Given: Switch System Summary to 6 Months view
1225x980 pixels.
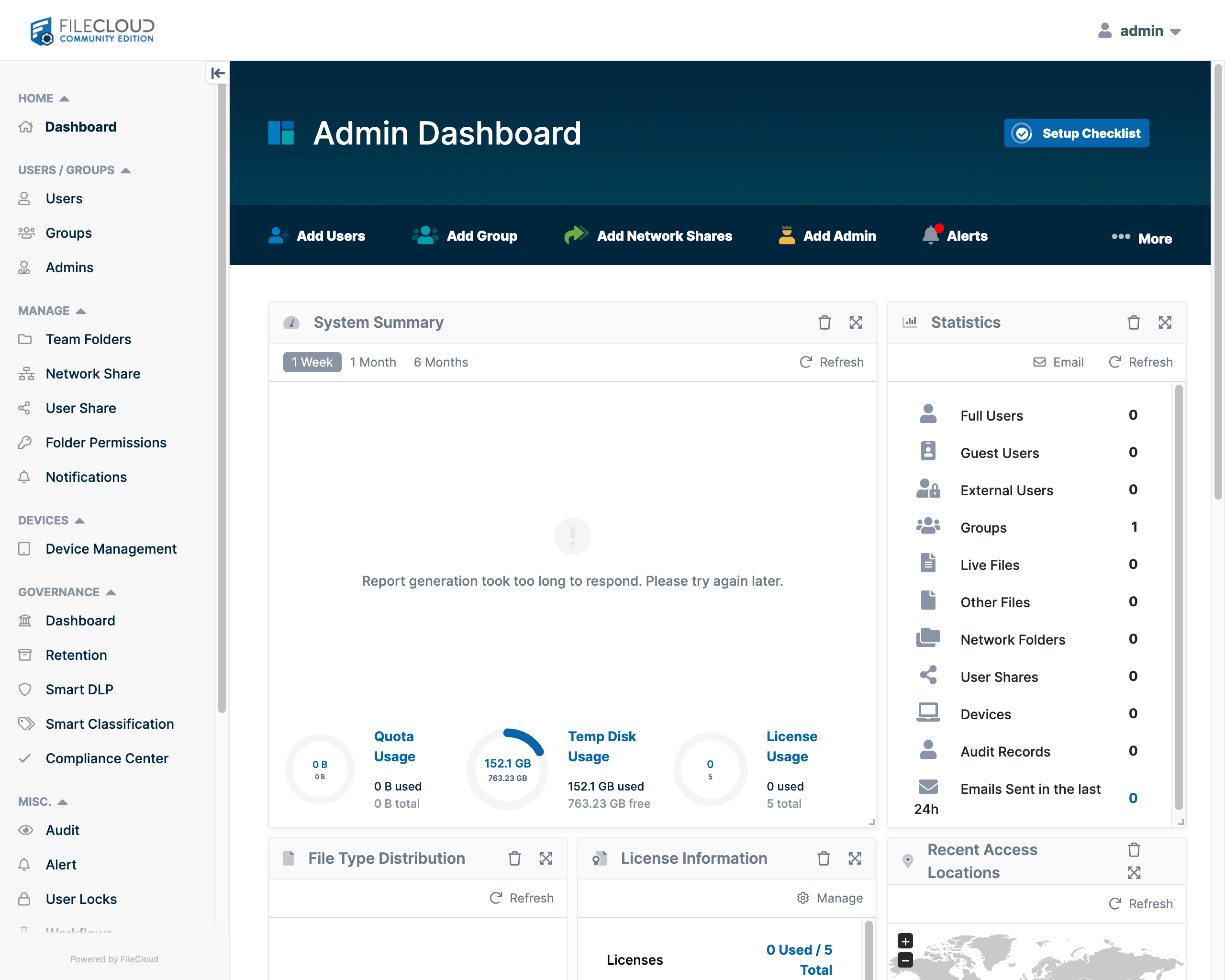Looking at the screenshot, I should point(440,362).
